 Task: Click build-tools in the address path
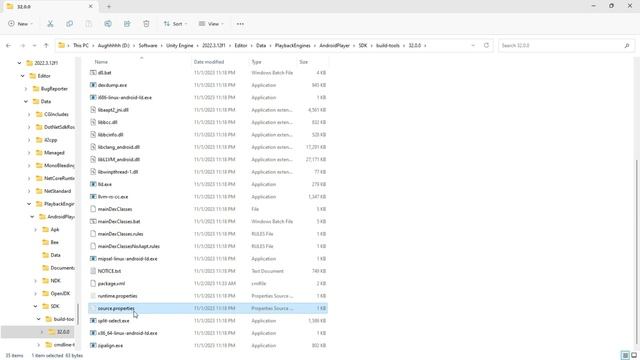(x=388, y=45)
